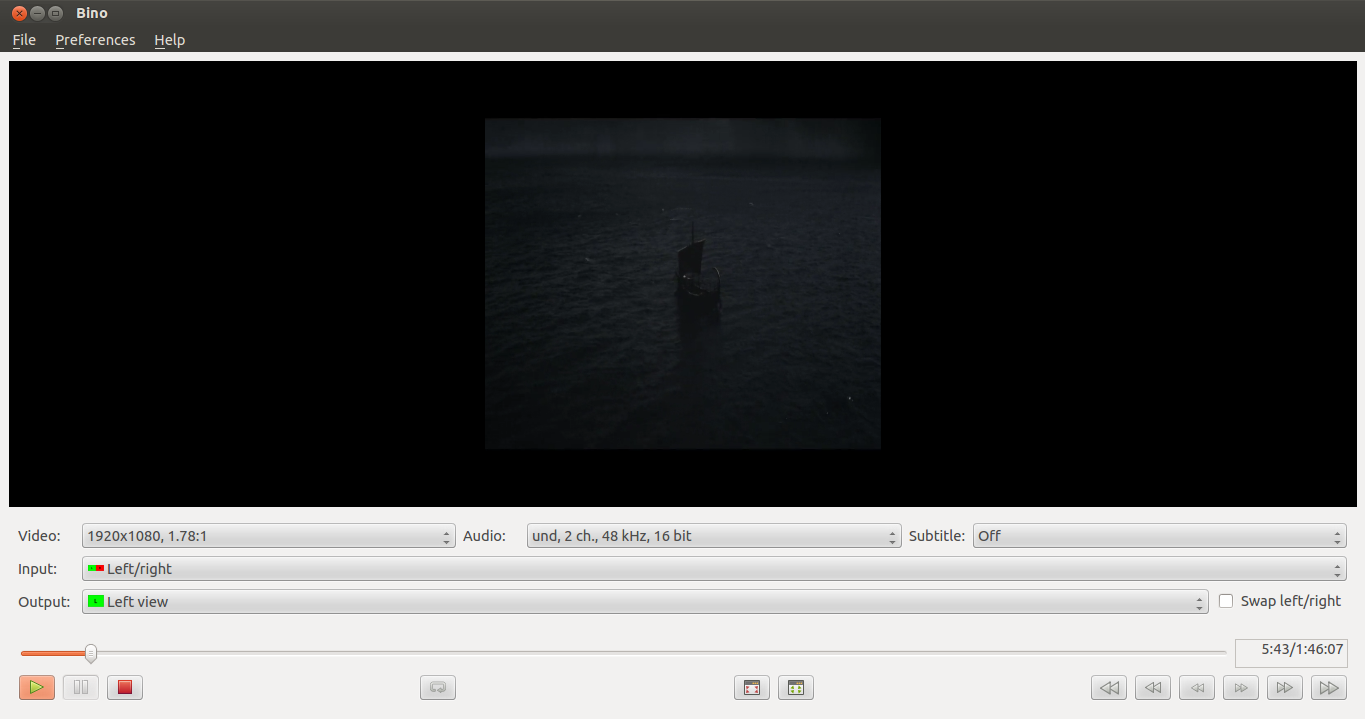Click the Pause button
Viewport: 1365px width, 719px height.
click(81, 688)
